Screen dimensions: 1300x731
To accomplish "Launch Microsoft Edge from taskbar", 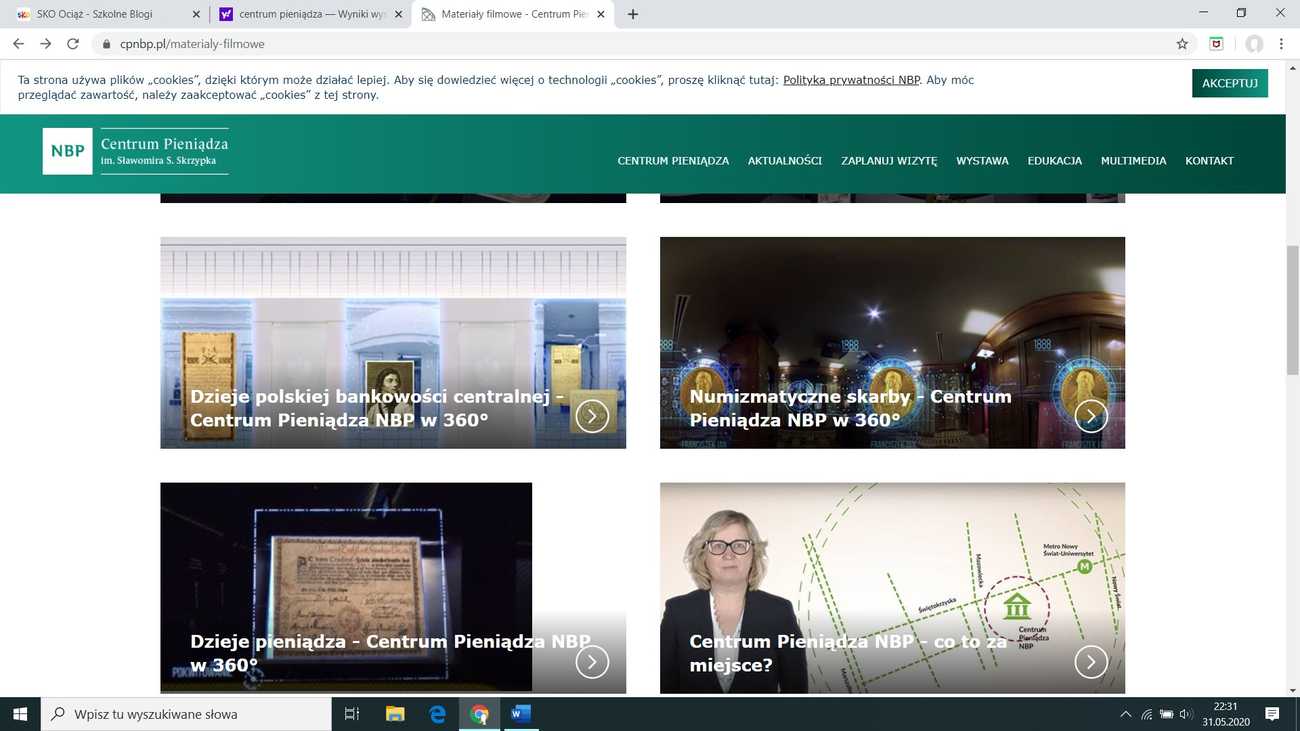I will tap(437, 714).
